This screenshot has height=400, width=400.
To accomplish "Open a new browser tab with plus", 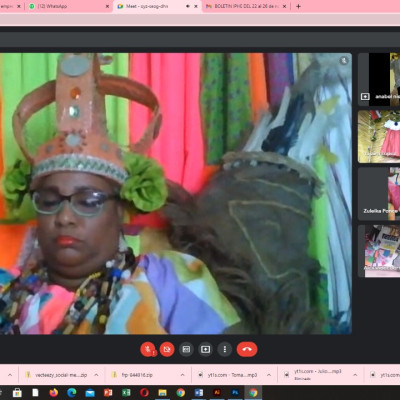I will click(x=298, y=6).
